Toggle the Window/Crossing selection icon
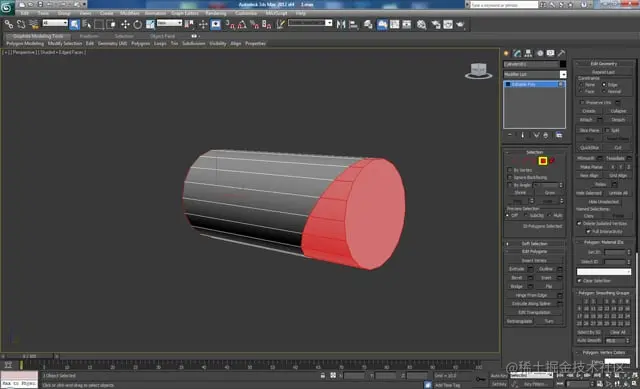 pyautogui.click(x=111, y=24)
